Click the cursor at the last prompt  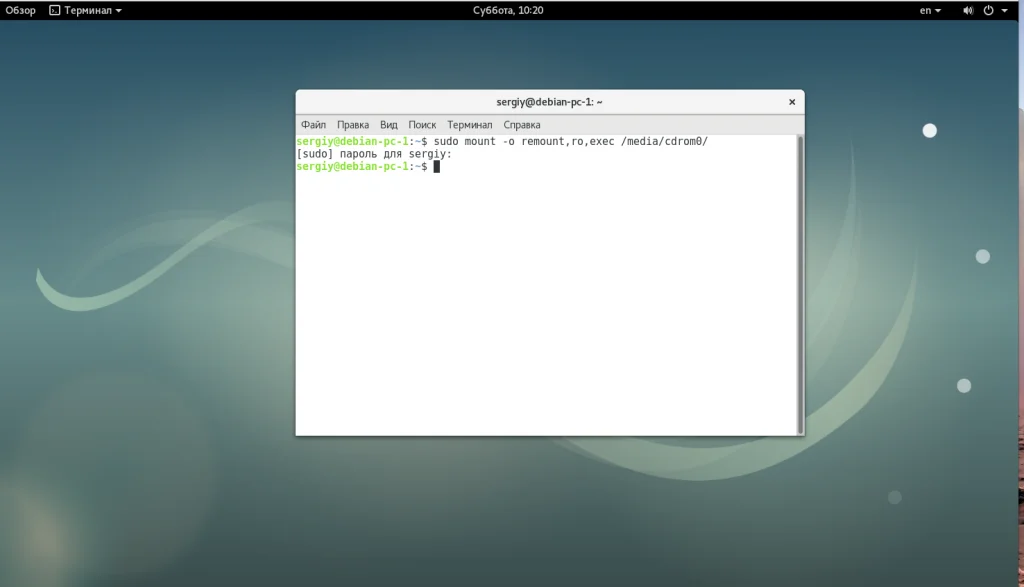coord(436,167)
